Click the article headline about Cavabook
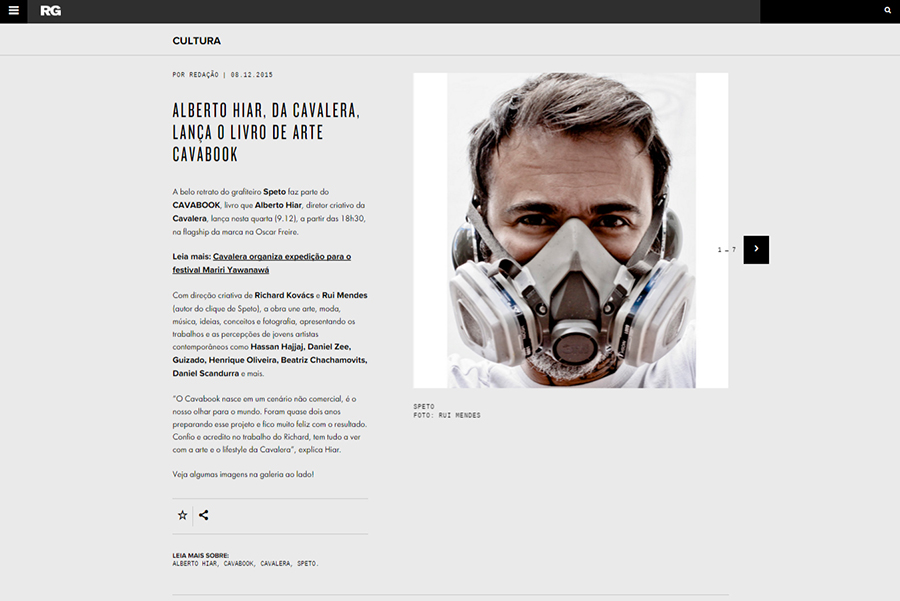 (266, 133)
